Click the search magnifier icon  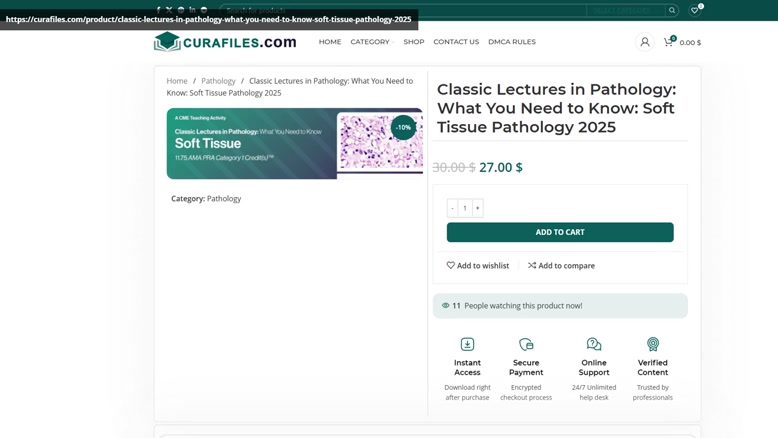[672, 10]
